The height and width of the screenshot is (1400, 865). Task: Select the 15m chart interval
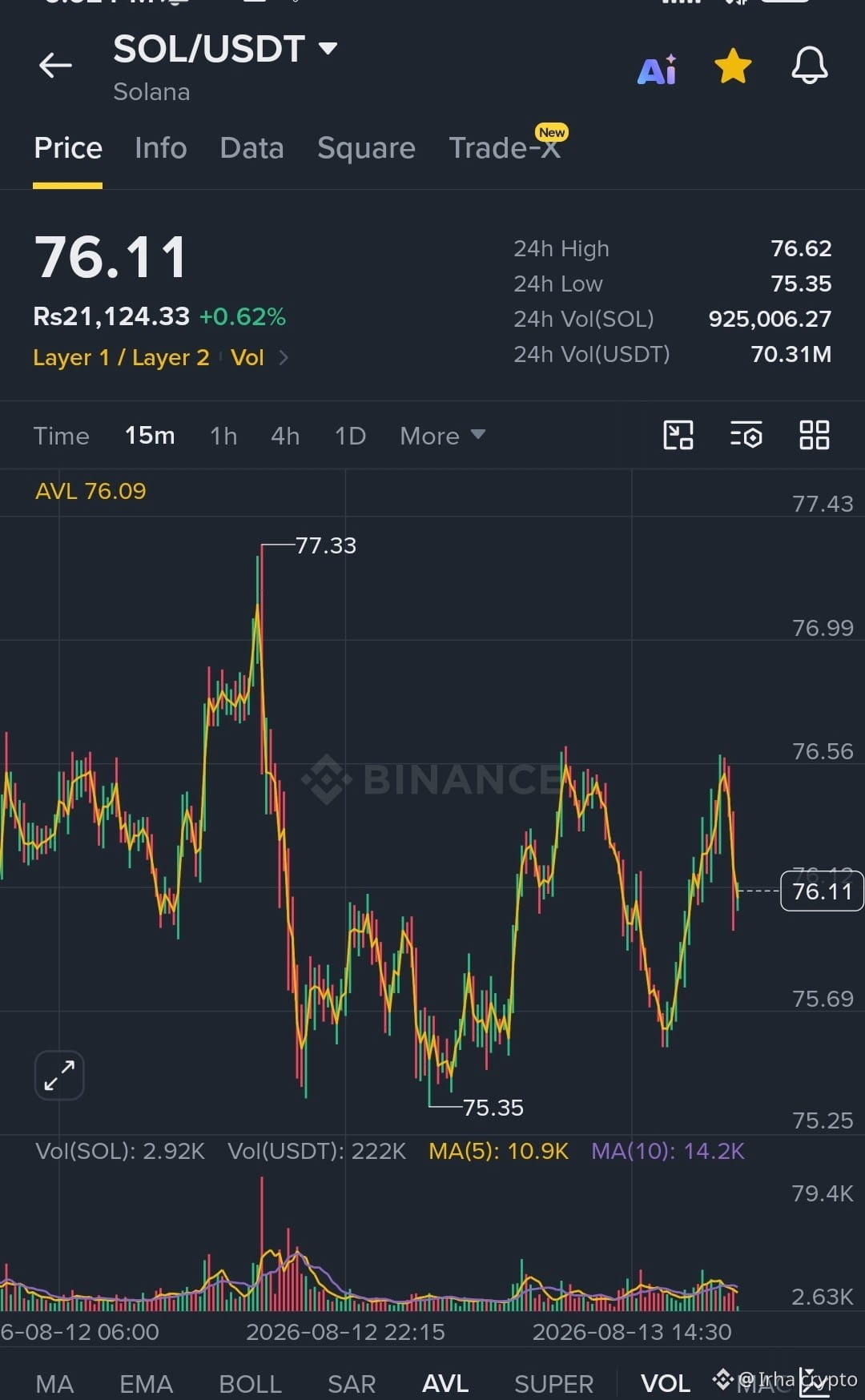coord(150,436)
